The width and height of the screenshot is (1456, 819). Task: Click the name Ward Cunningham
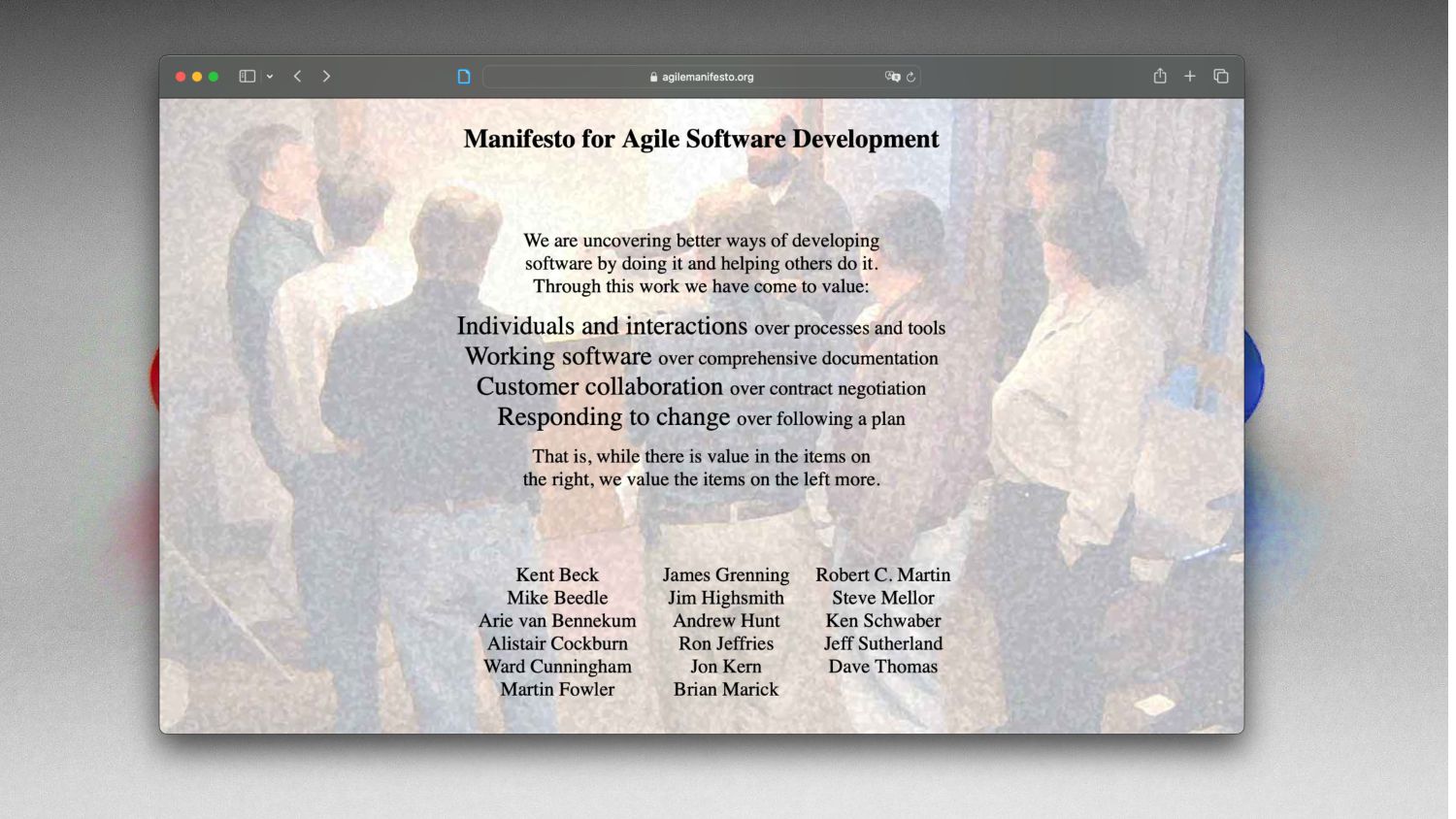557,667
